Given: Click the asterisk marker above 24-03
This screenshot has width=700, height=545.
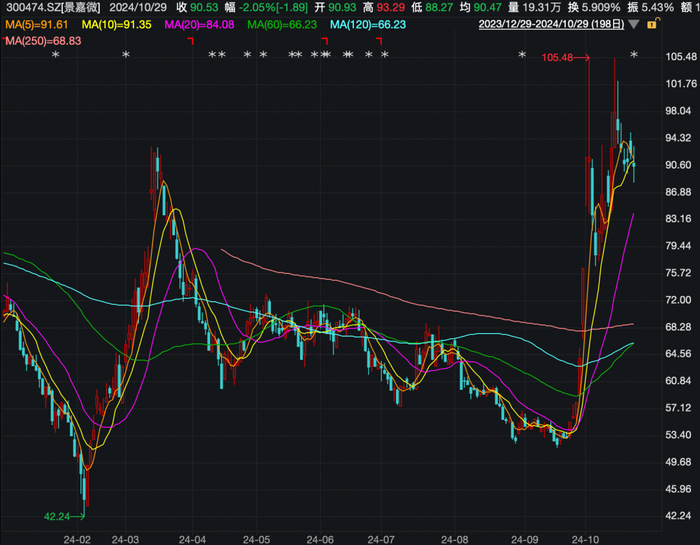Looking at the screenshot, I should coord(125,56).
